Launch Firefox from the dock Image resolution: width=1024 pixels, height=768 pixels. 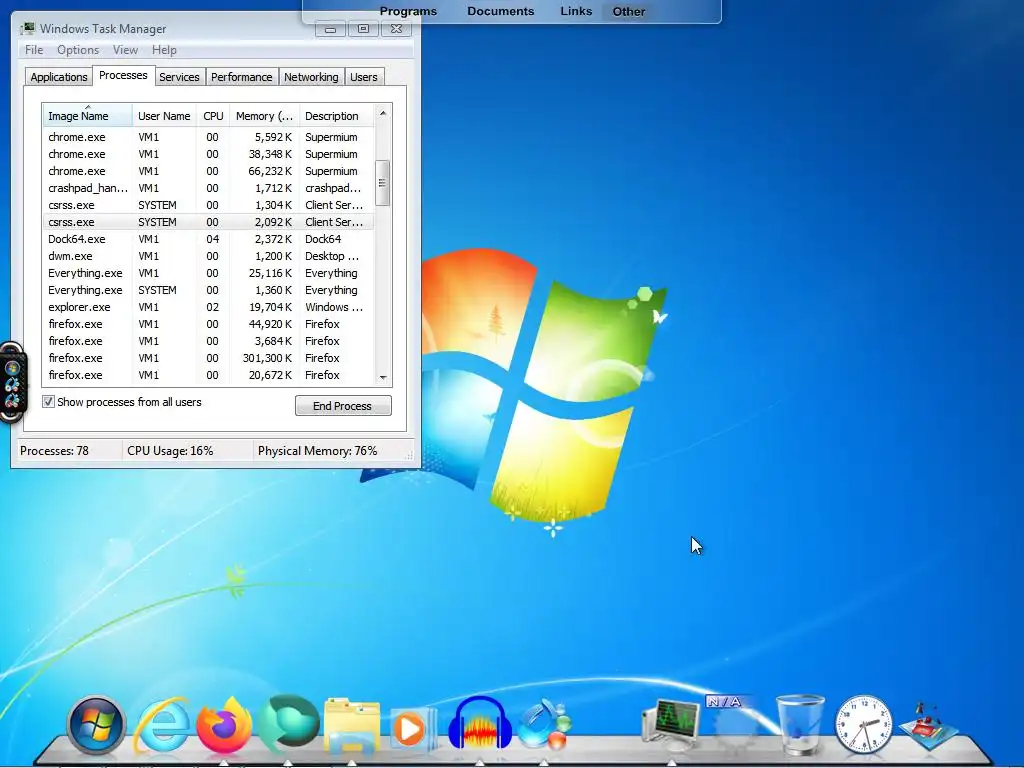[224, 726]
